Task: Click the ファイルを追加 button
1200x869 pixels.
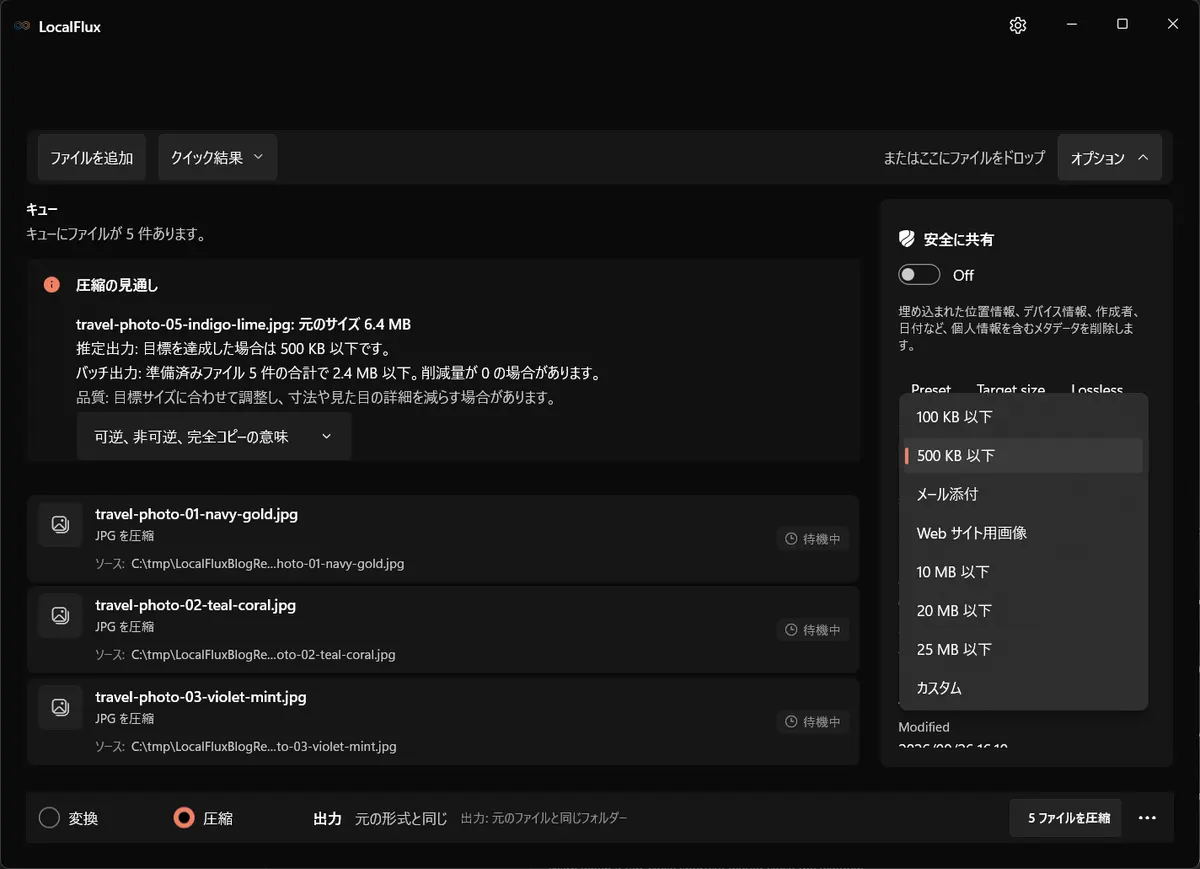Action: coord(92,157)
